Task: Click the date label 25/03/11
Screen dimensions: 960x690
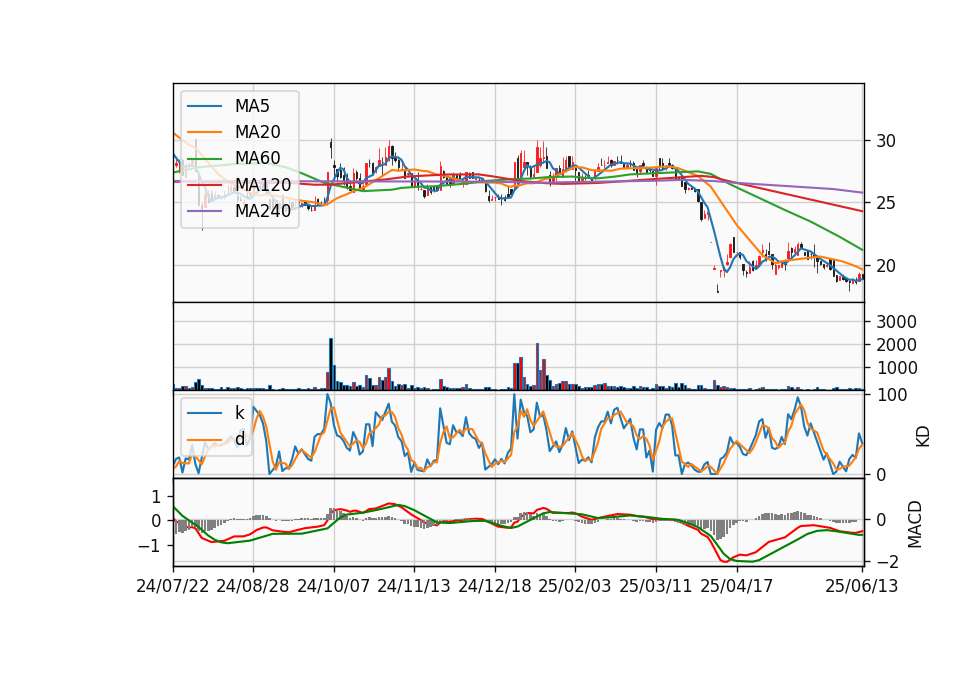Action: [656, 586]
